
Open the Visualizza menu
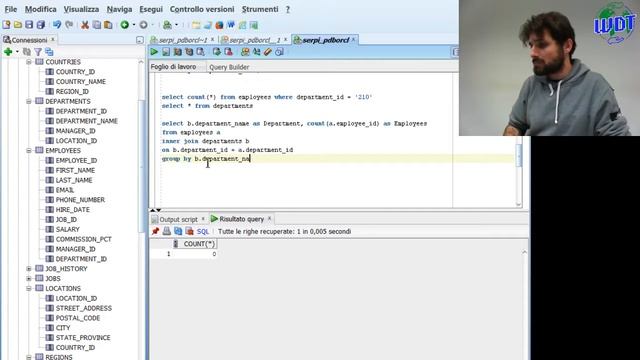coord(81,9)
